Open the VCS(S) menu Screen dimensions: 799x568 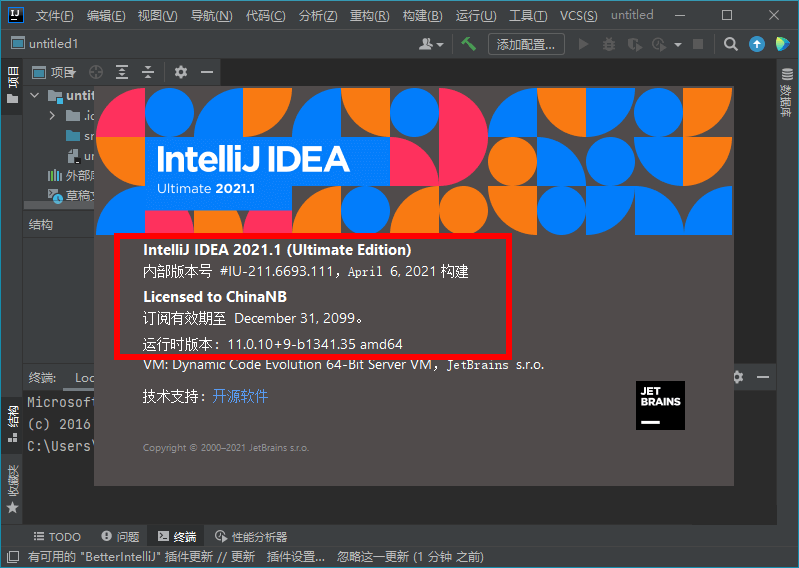pos(578,16)
